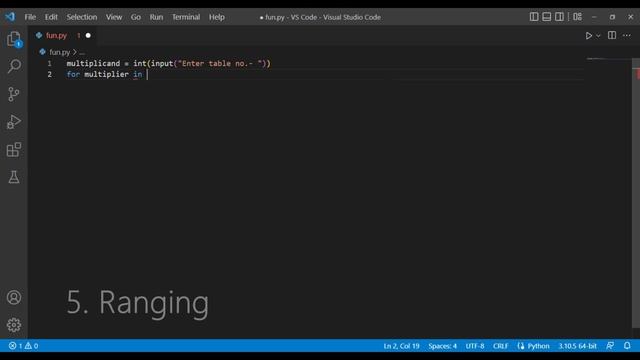Open the Explorer view in activity bar
This screenshot has width=640, height=360.
click(x=14, y=40)
